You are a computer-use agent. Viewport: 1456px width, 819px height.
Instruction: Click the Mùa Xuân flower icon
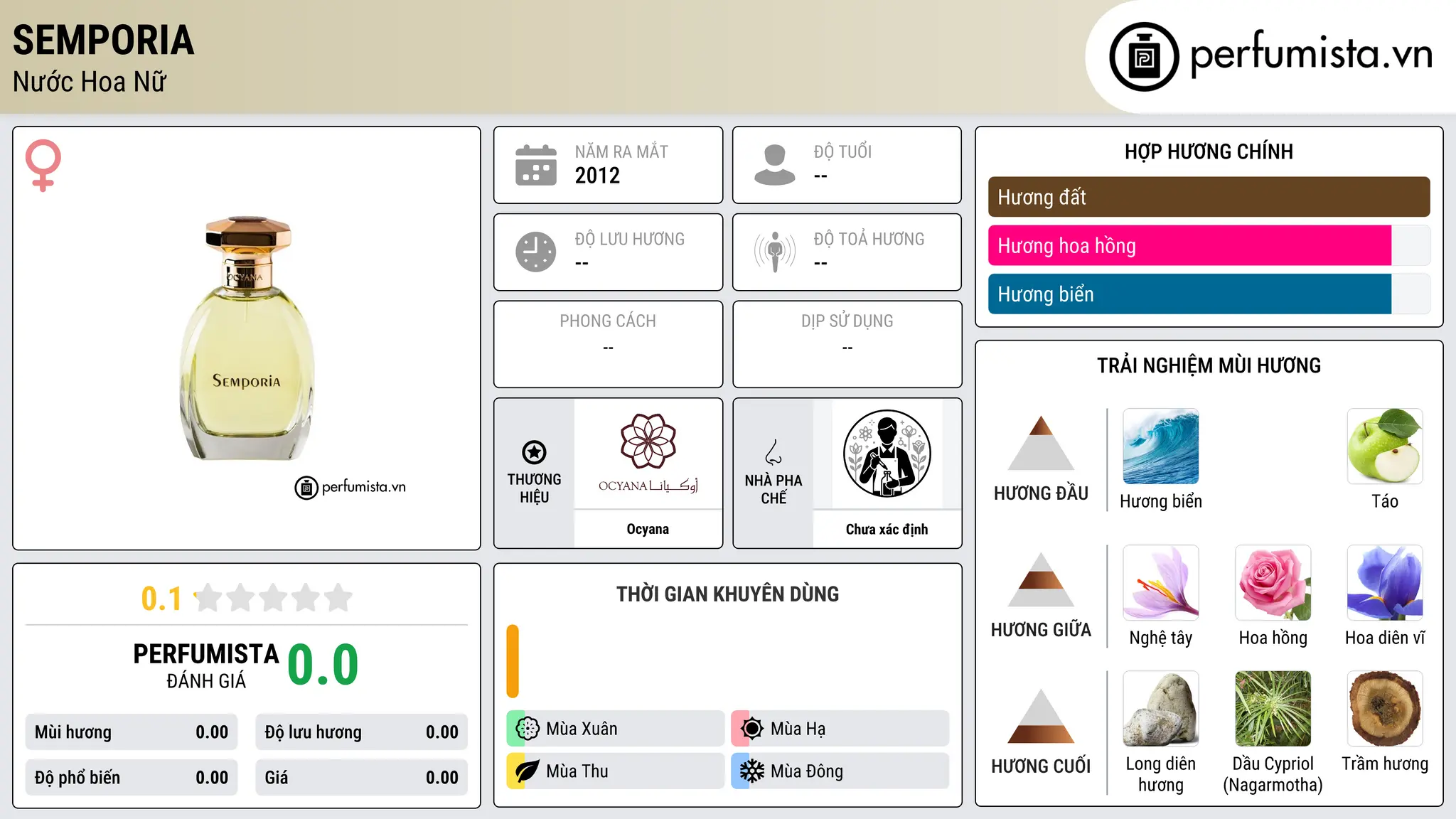coord(527,729)
